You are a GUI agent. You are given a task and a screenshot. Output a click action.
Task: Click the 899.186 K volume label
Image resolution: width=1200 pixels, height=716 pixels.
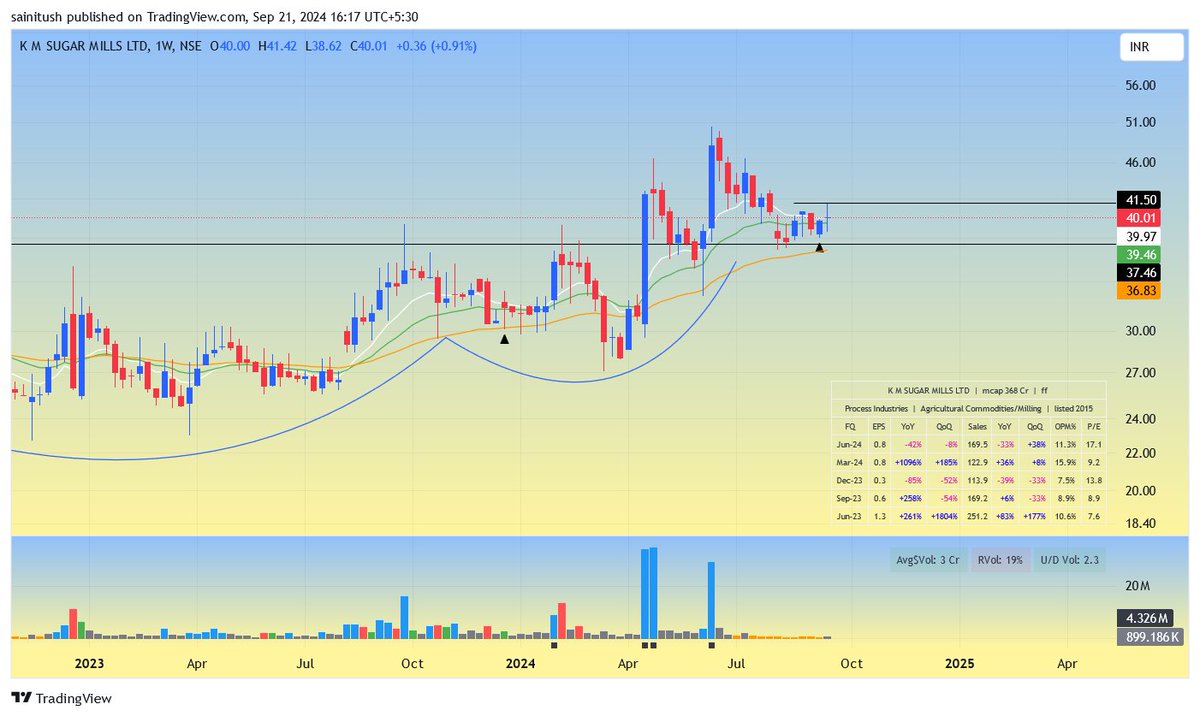click(1151, 636)
